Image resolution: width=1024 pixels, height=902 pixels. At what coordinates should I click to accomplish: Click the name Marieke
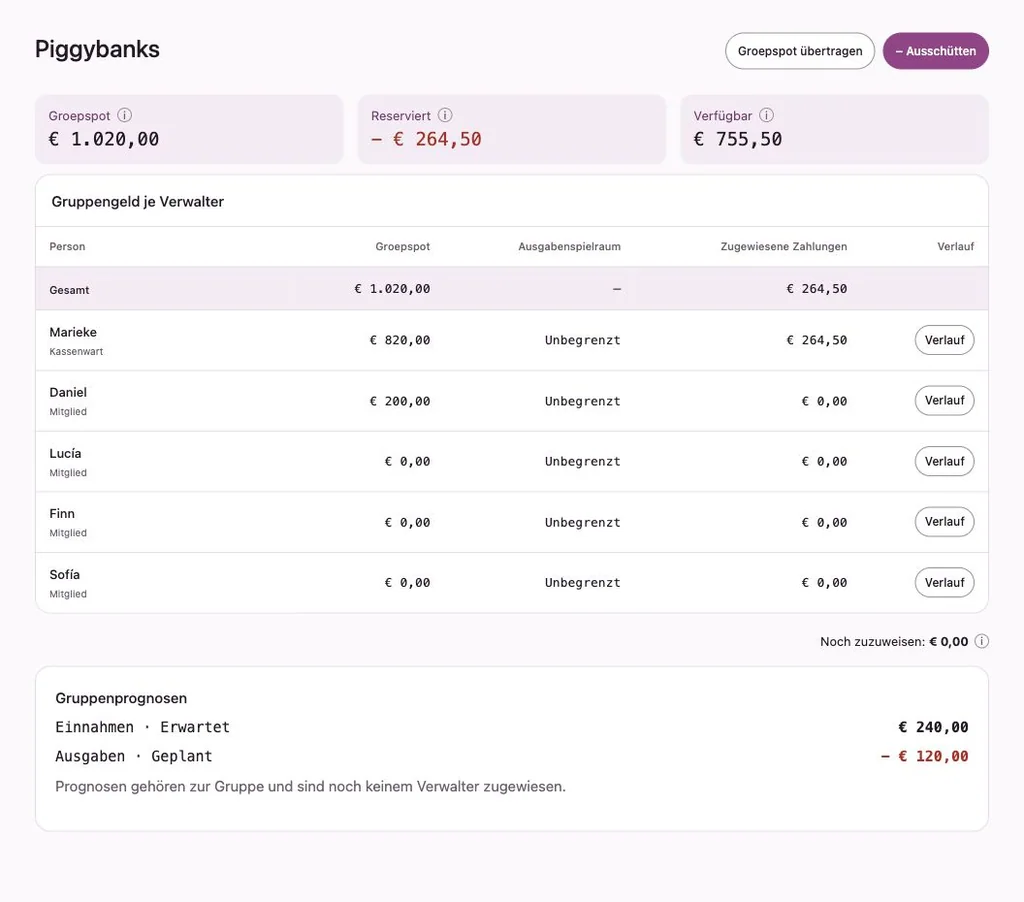[73, 332]
